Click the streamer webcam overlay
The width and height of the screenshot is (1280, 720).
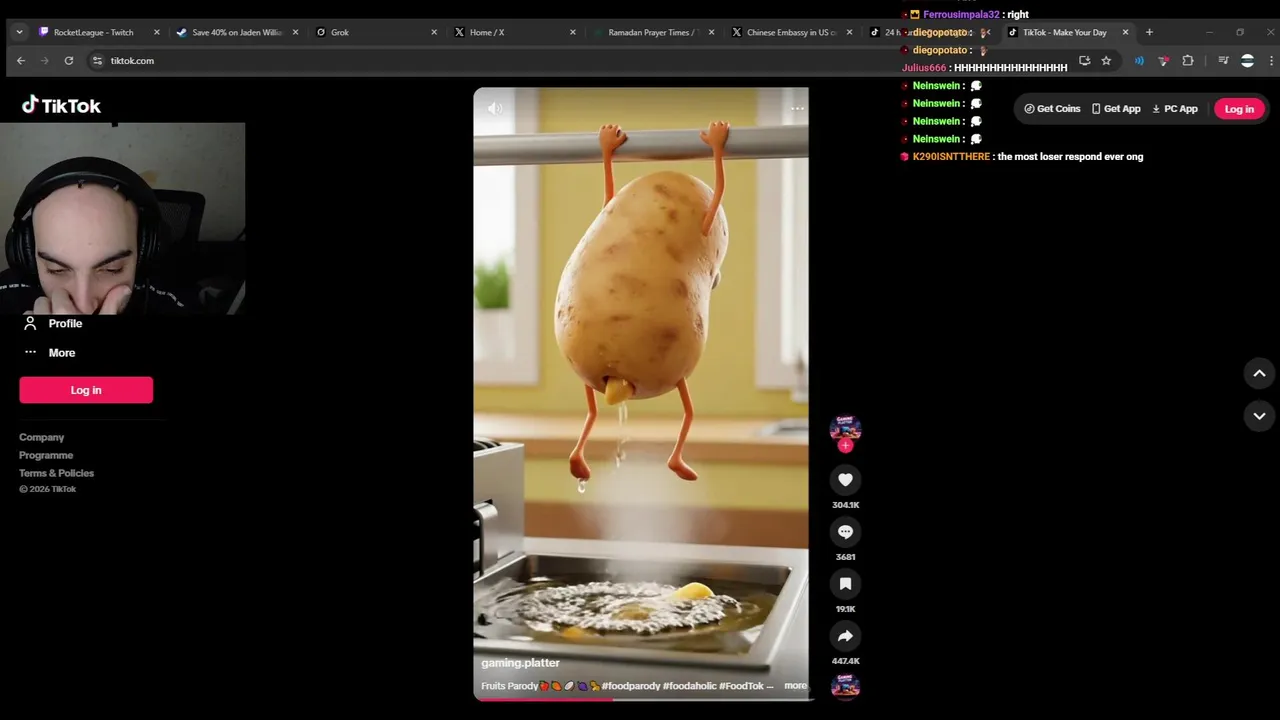122,218
